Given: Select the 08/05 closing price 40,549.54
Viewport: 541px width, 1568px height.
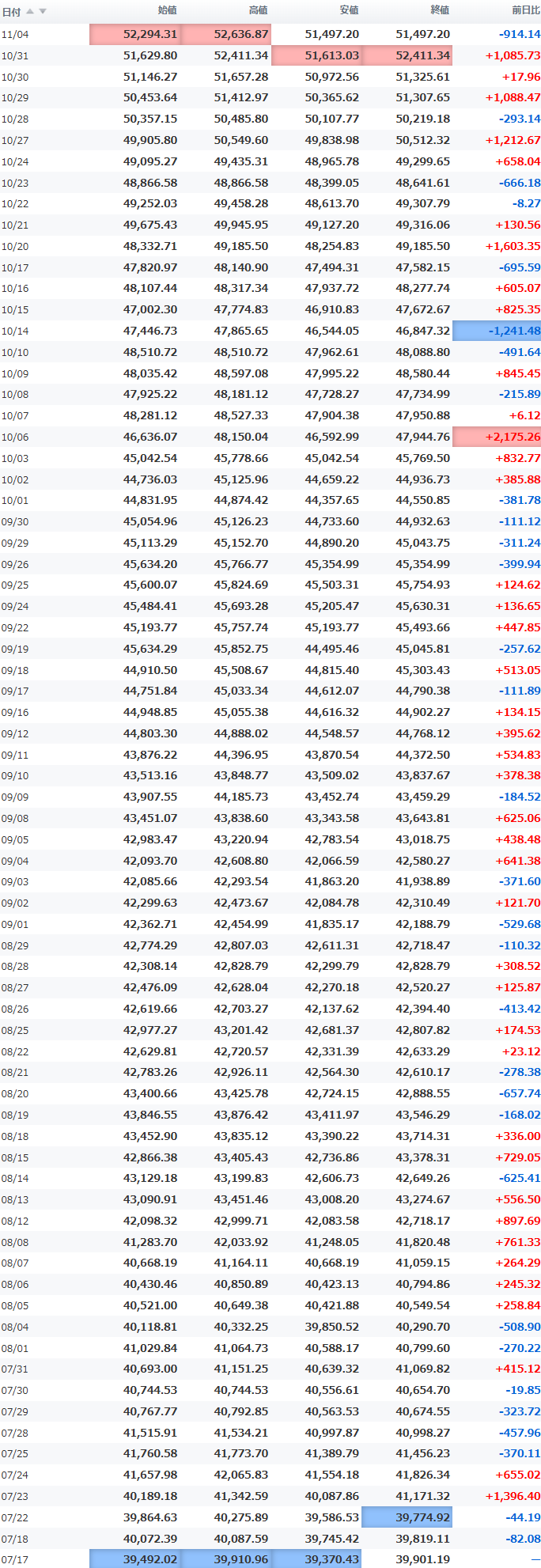Looking at the screenshot, I should (422, 1305).
